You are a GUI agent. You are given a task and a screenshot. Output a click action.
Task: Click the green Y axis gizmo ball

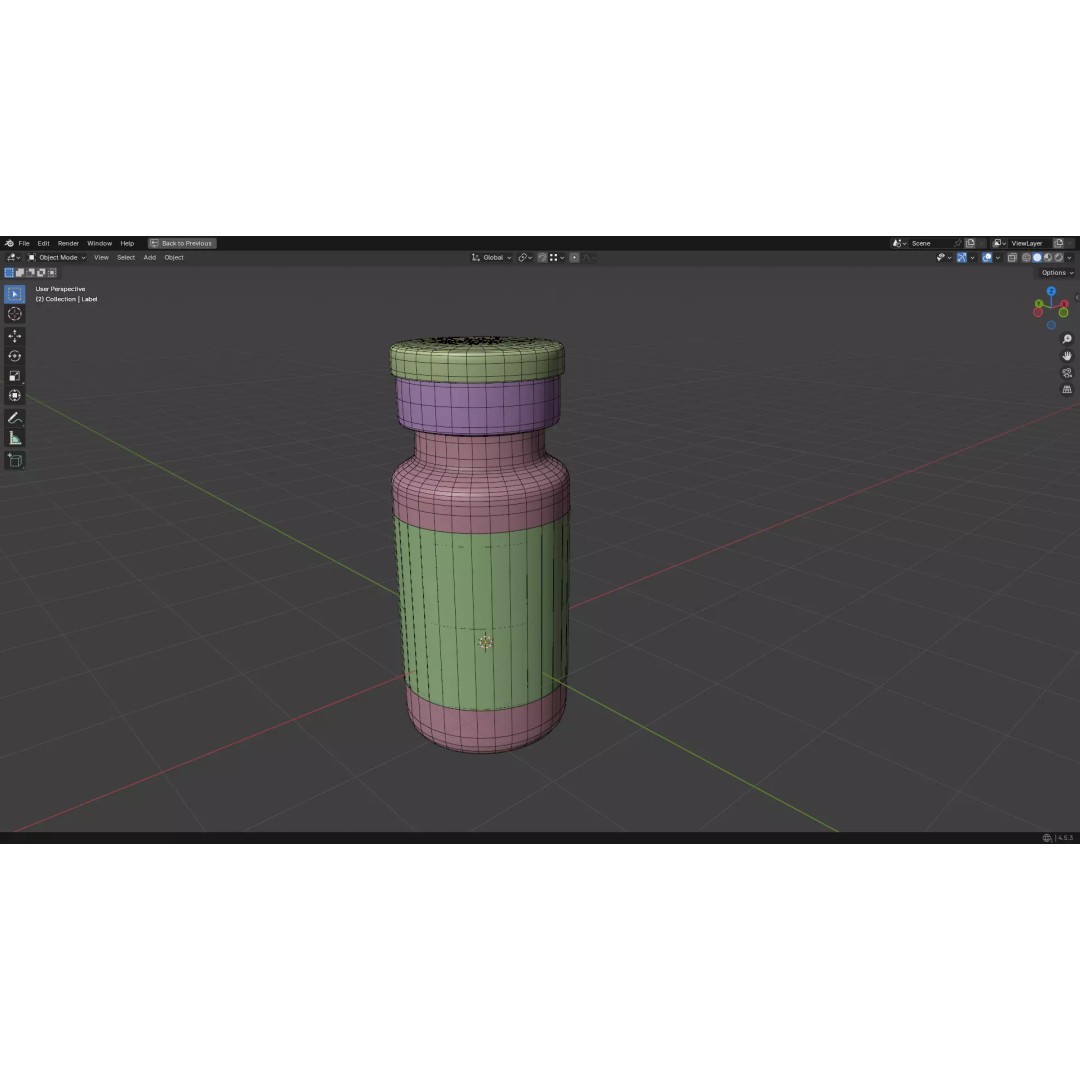pyautogui.click(x=1039, y=304)
